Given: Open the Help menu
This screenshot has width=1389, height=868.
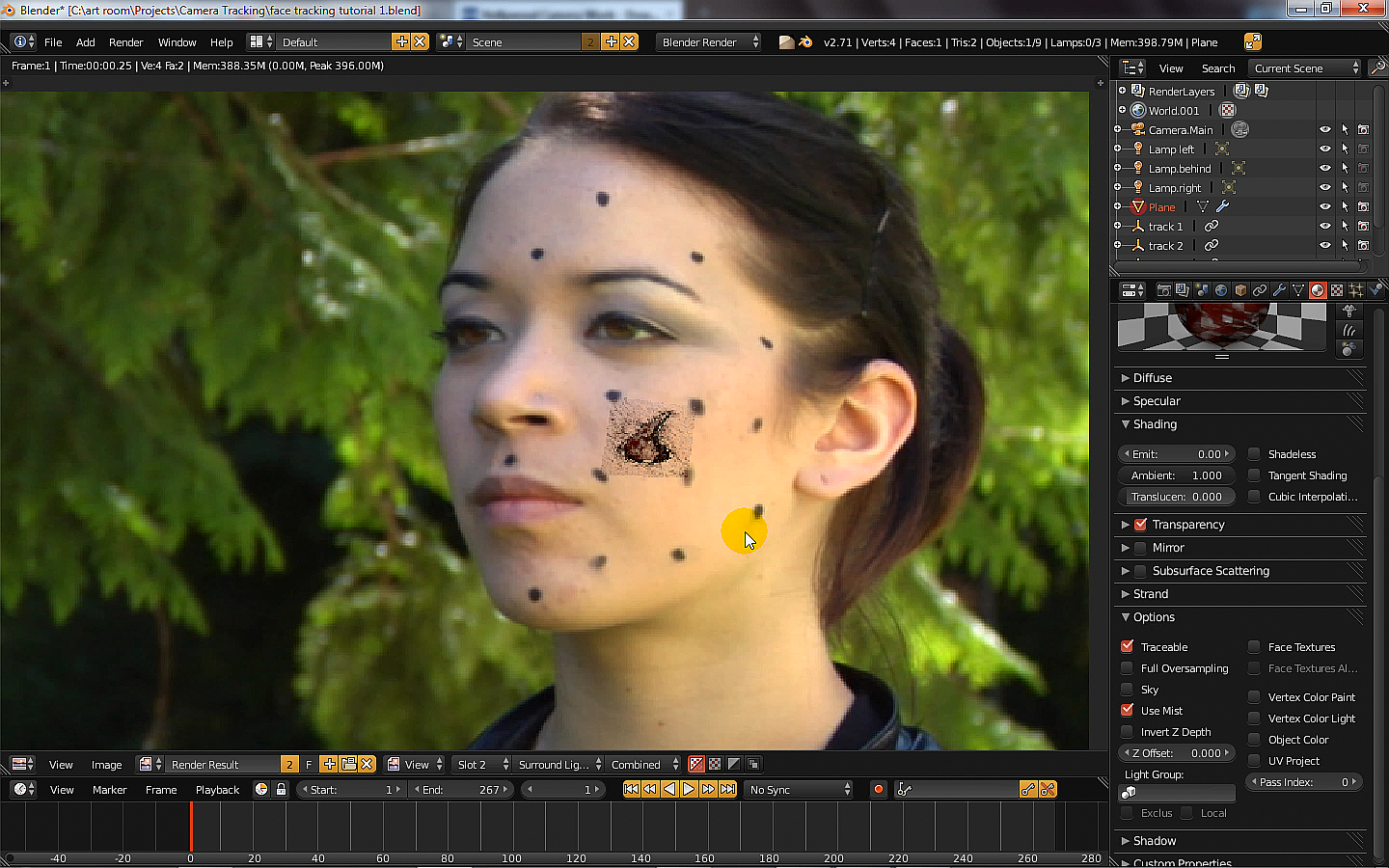Looking at the screenshot, I should 222,42.
